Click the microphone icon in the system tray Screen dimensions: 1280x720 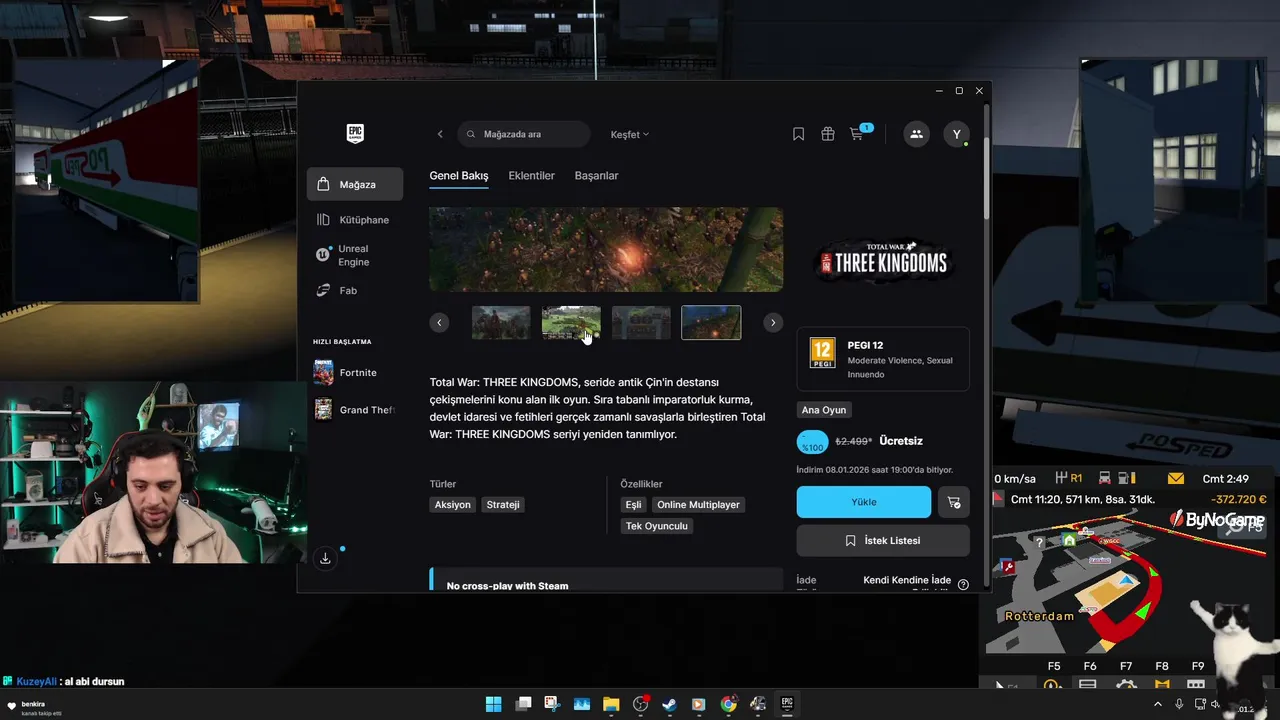pyautogui.click(x=1179, y=704)
